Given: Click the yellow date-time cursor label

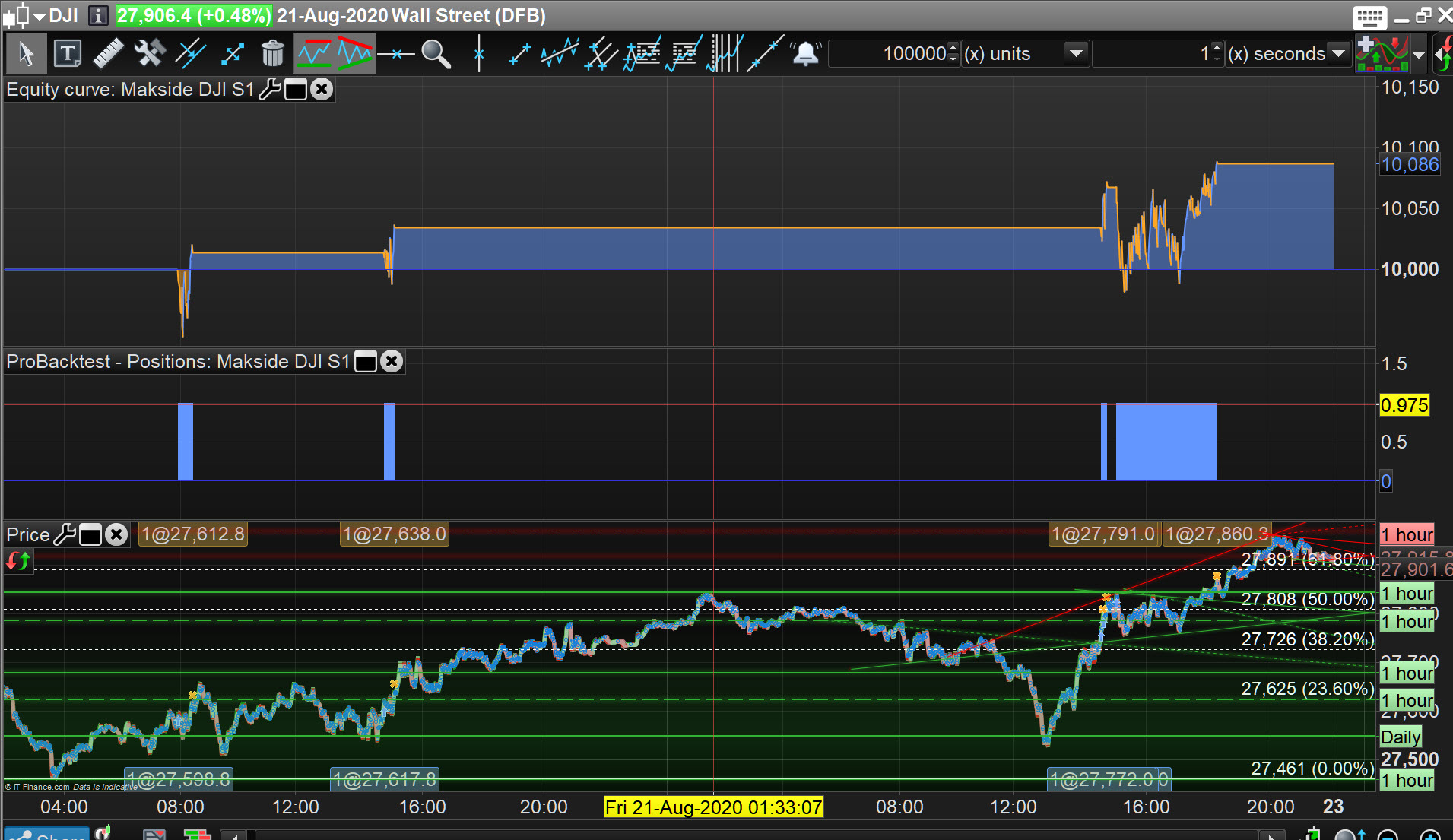Looking at the screenshot, I should point(713,807).
